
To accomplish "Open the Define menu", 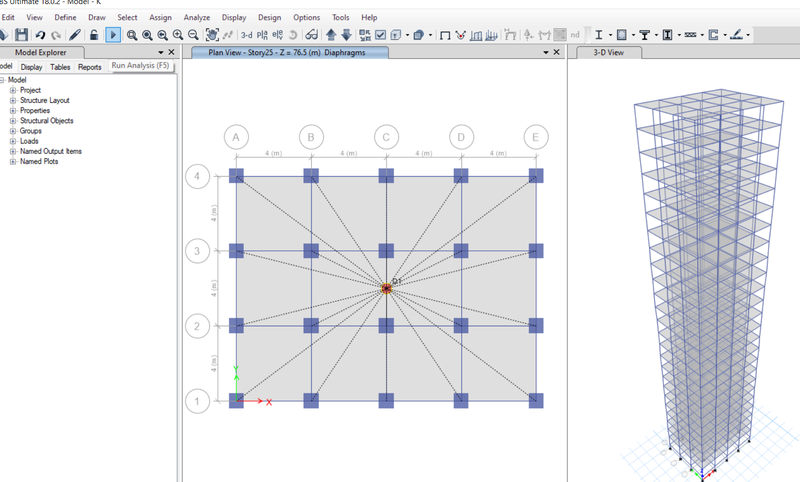I will [x=65, y=17].
